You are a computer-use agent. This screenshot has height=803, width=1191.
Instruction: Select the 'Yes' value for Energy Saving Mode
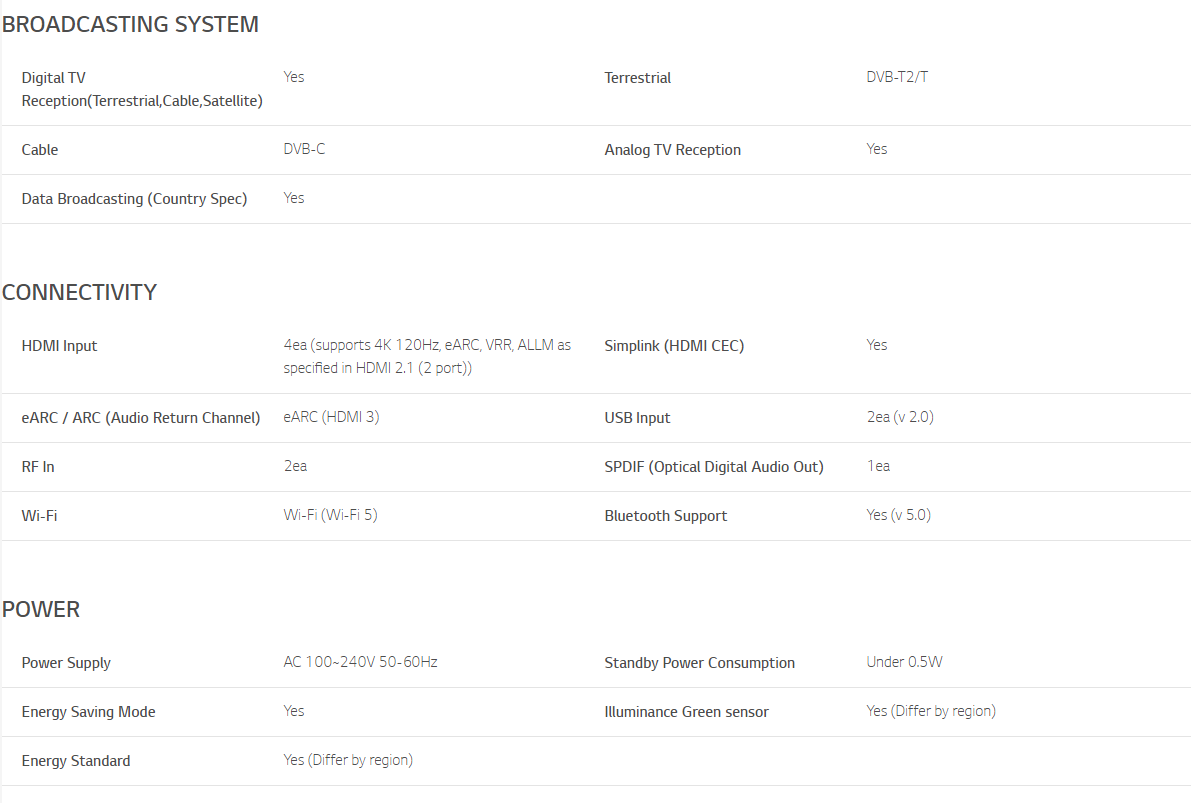click(x=294, y=711)
